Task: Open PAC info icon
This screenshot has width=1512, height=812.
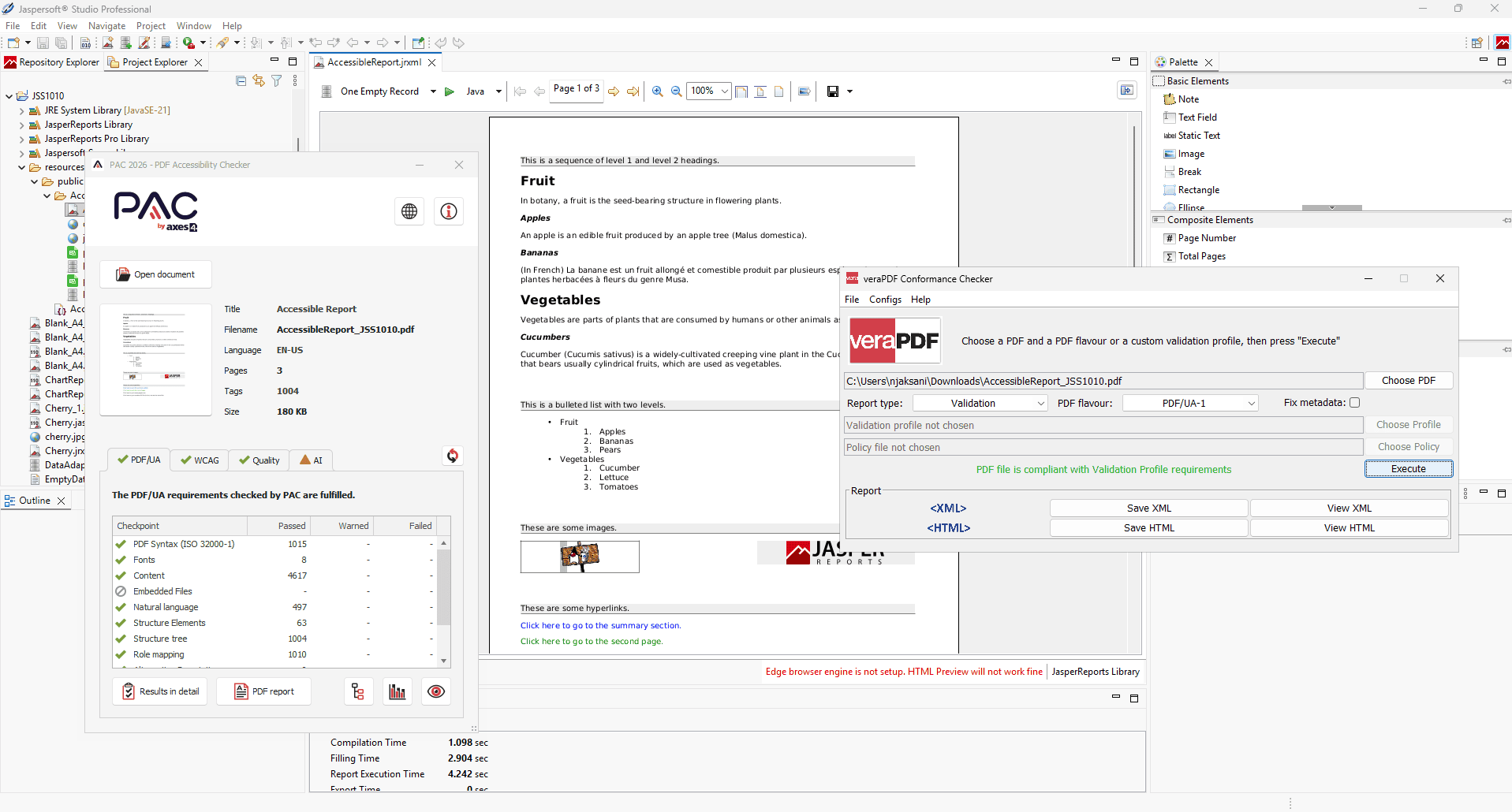Action: click(449, 211)
